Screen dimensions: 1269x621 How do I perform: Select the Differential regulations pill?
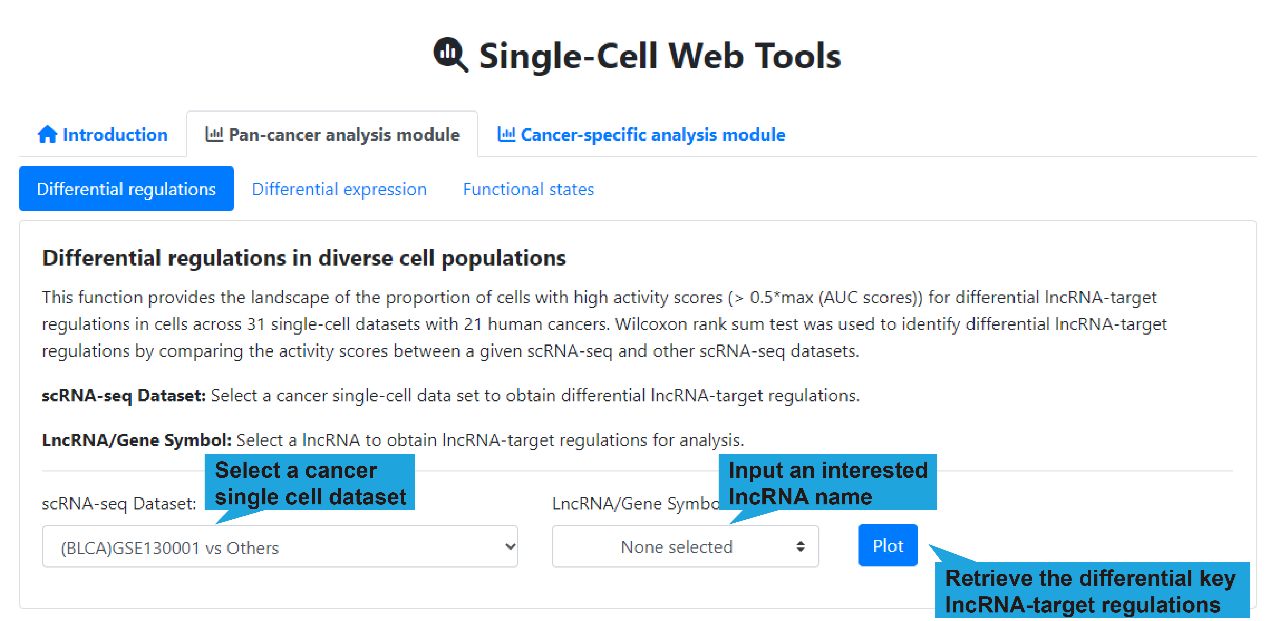126,189
